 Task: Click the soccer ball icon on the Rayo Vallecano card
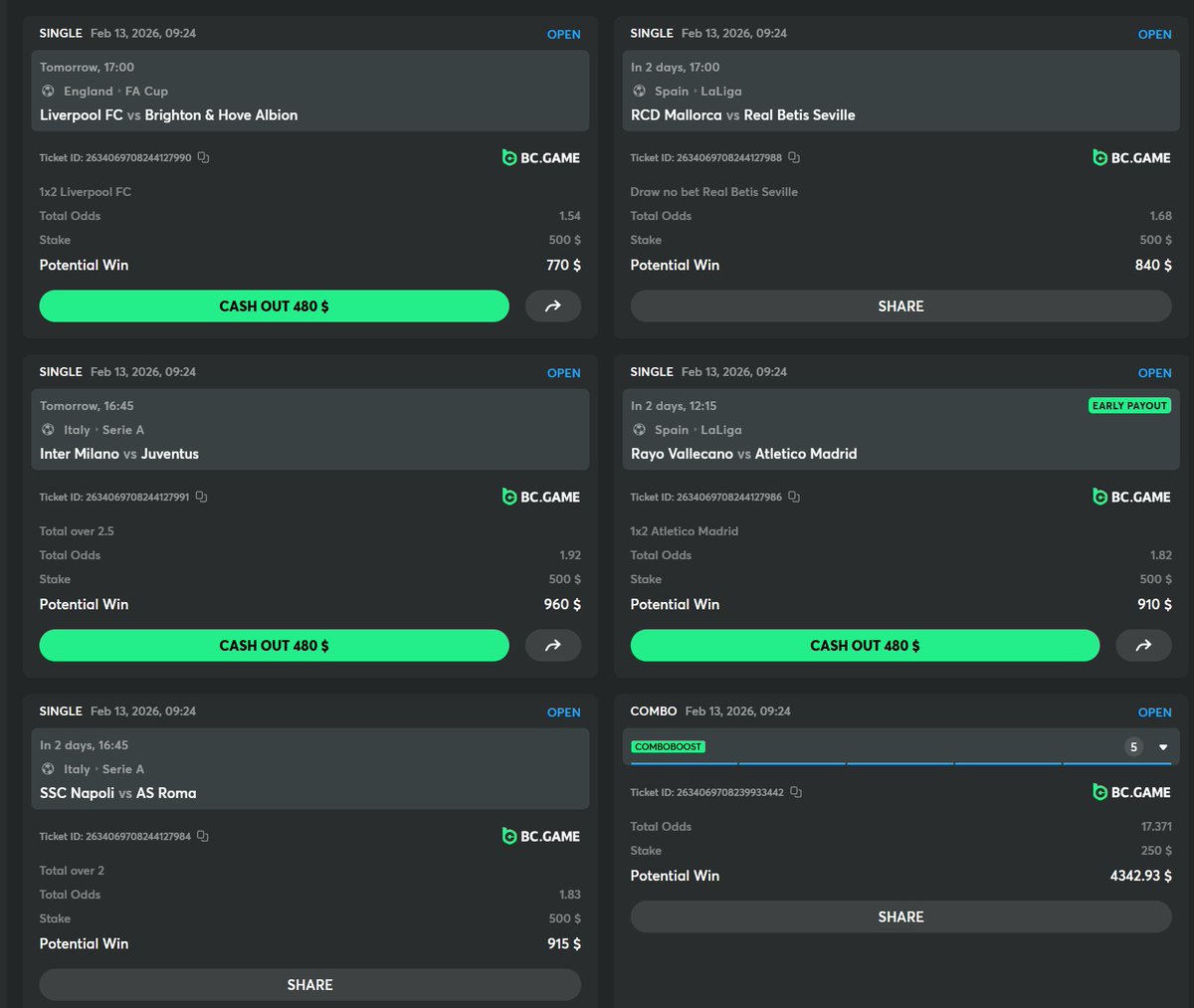(x=639, y=430)
